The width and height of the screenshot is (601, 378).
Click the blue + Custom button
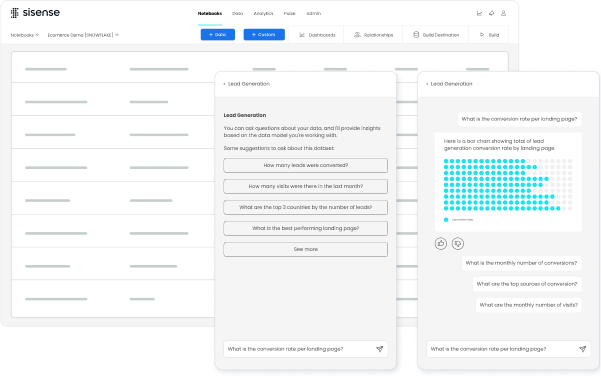[264, 35]
